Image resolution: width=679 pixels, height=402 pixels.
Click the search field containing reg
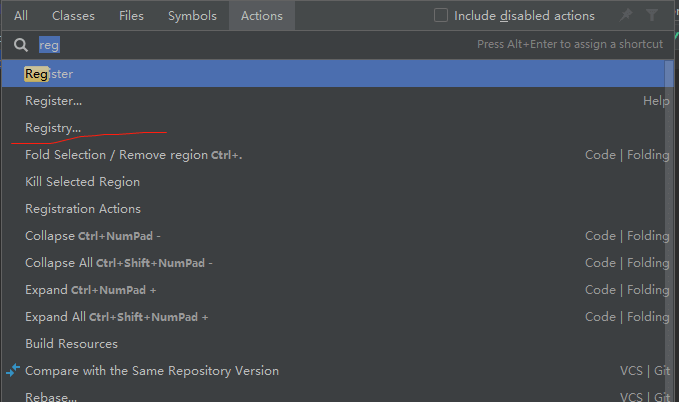click(x=250, y=45)
